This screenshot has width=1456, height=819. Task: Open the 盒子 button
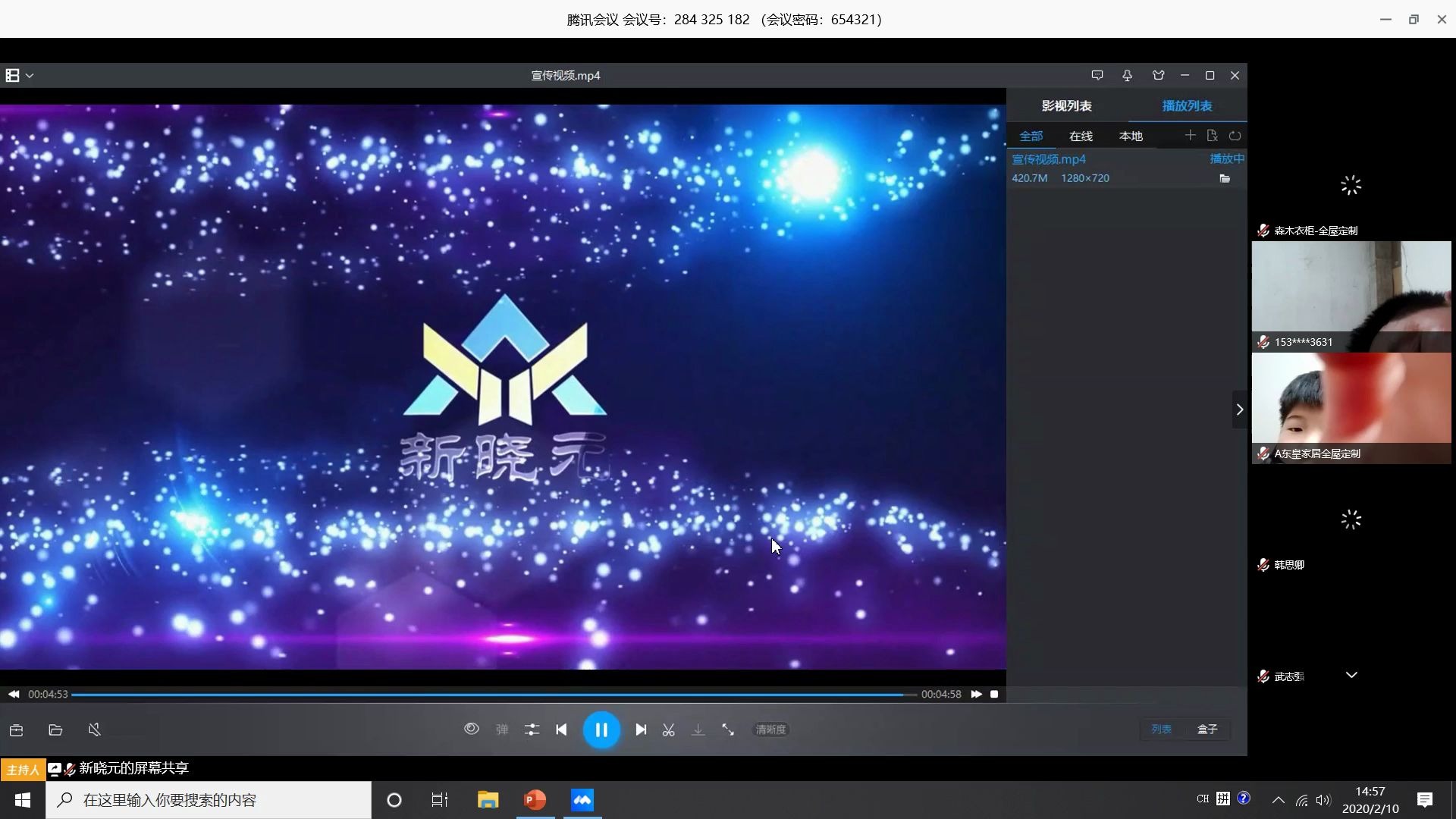coord(1207,730)
